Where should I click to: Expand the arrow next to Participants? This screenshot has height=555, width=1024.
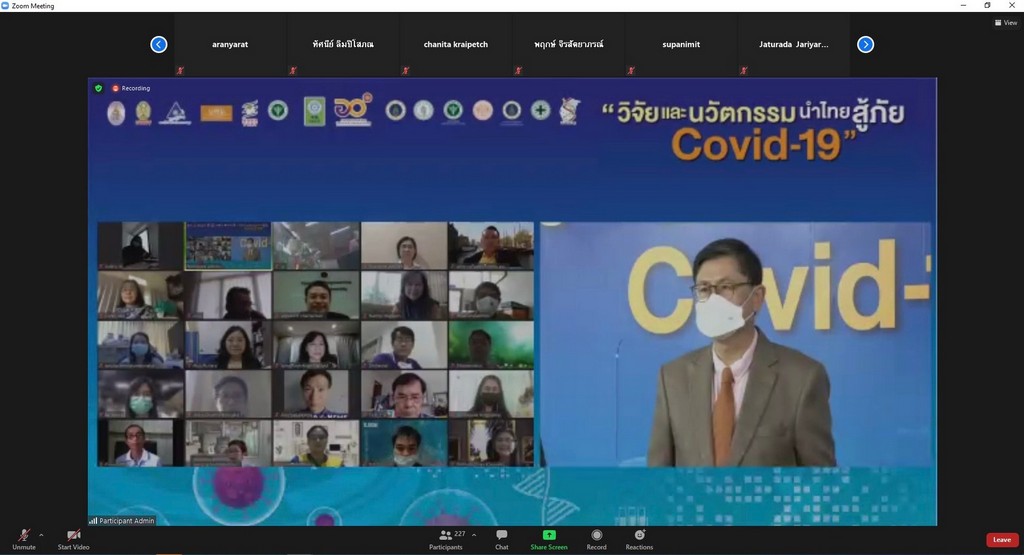474,534
